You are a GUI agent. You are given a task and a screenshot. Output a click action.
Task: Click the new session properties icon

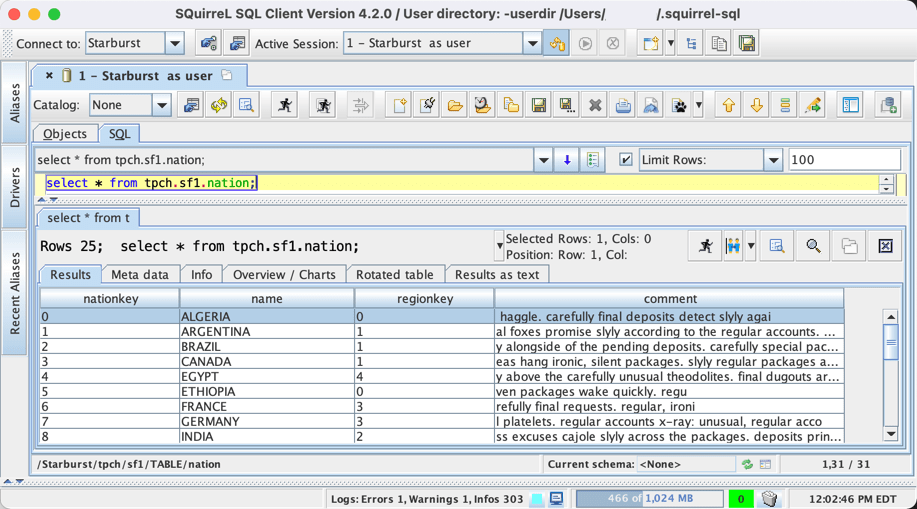[237, 43]
